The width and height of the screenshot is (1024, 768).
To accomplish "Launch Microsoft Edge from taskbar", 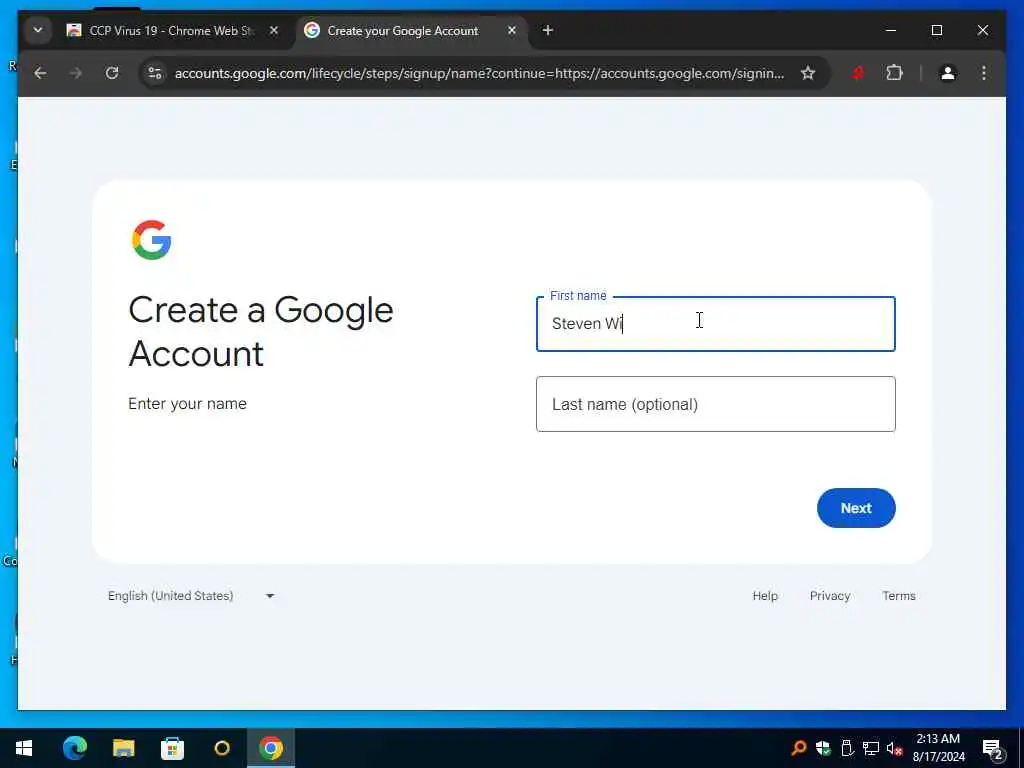I will click(x=74, y=748).
